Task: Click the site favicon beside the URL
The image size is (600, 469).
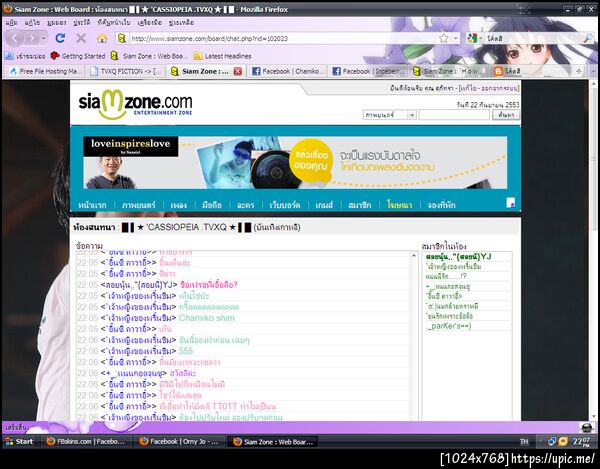Action: [x=122, y=38]
